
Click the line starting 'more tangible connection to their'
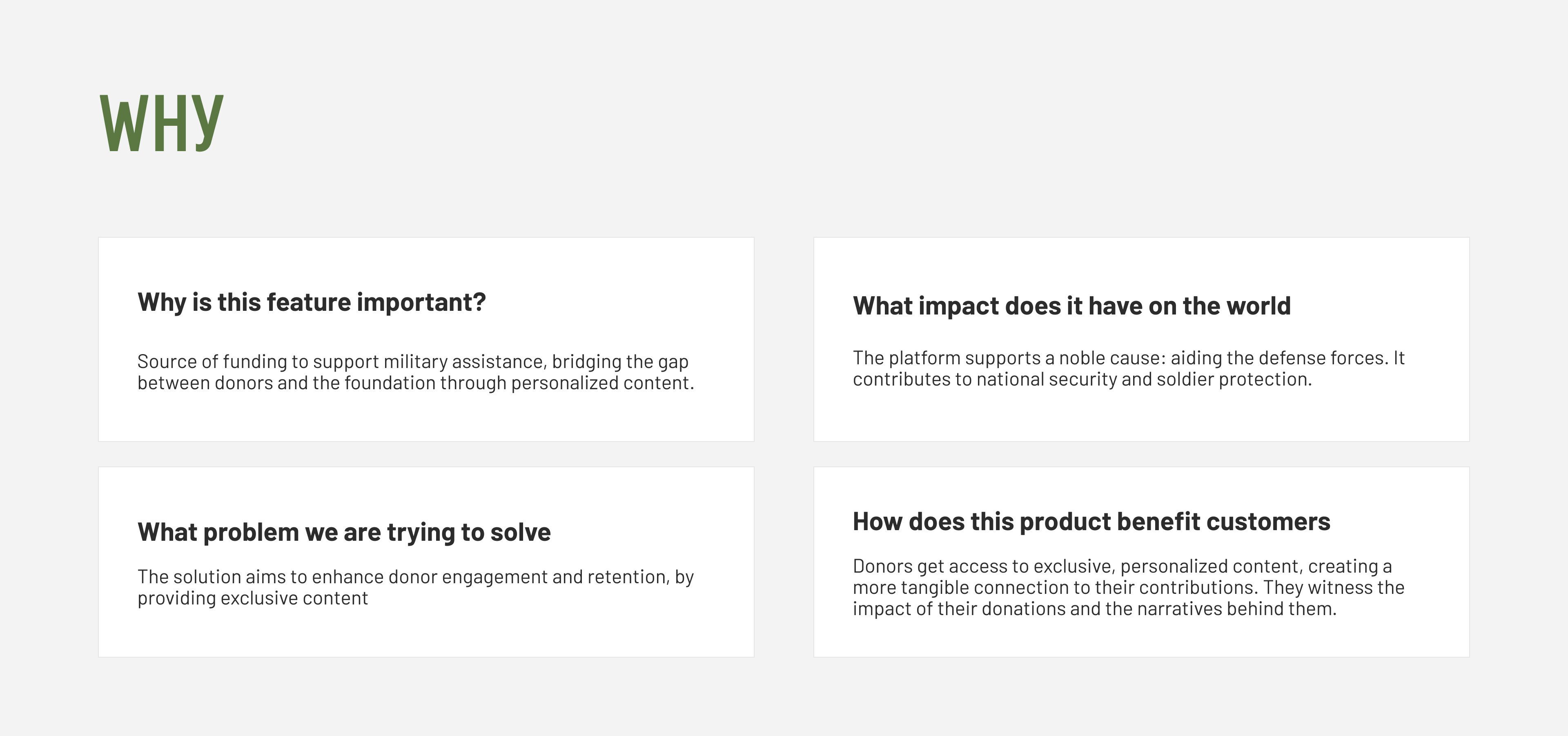[x=1129, y=587]
